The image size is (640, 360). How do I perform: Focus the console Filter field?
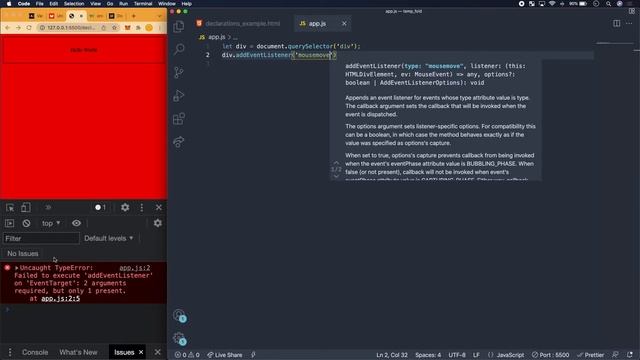pyautogui.click(x=41, y=238)
